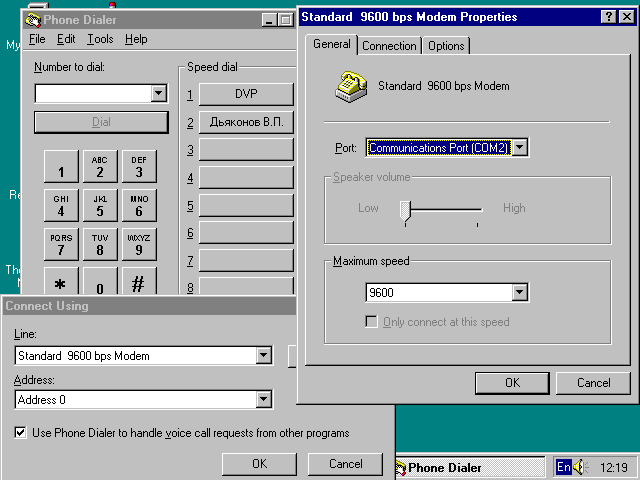Switch to the Options tab
Viewport: 640px width, 480px height.
(x=446, y=46)
